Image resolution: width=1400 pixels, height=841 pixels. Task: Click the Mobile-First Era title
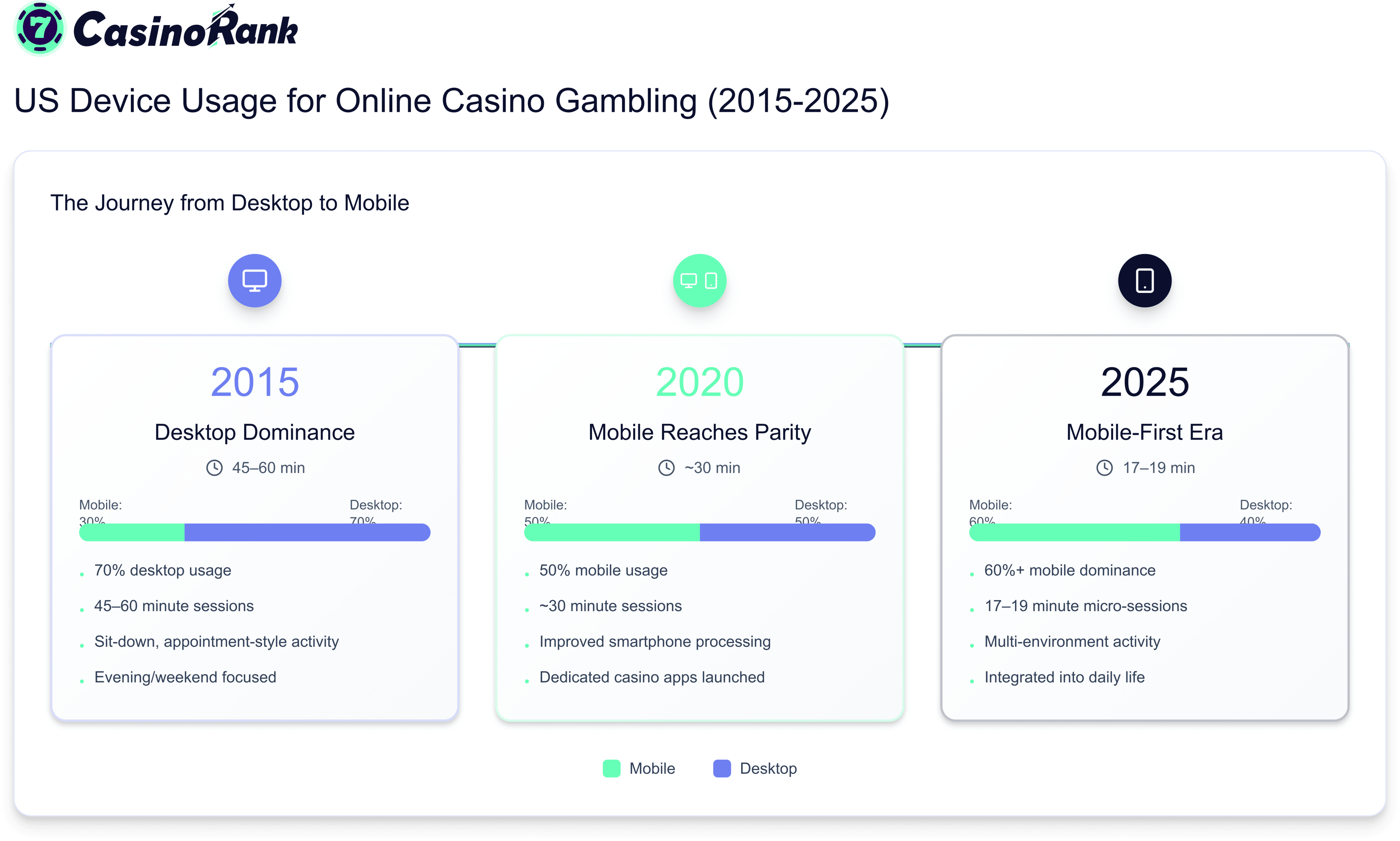1144,433
